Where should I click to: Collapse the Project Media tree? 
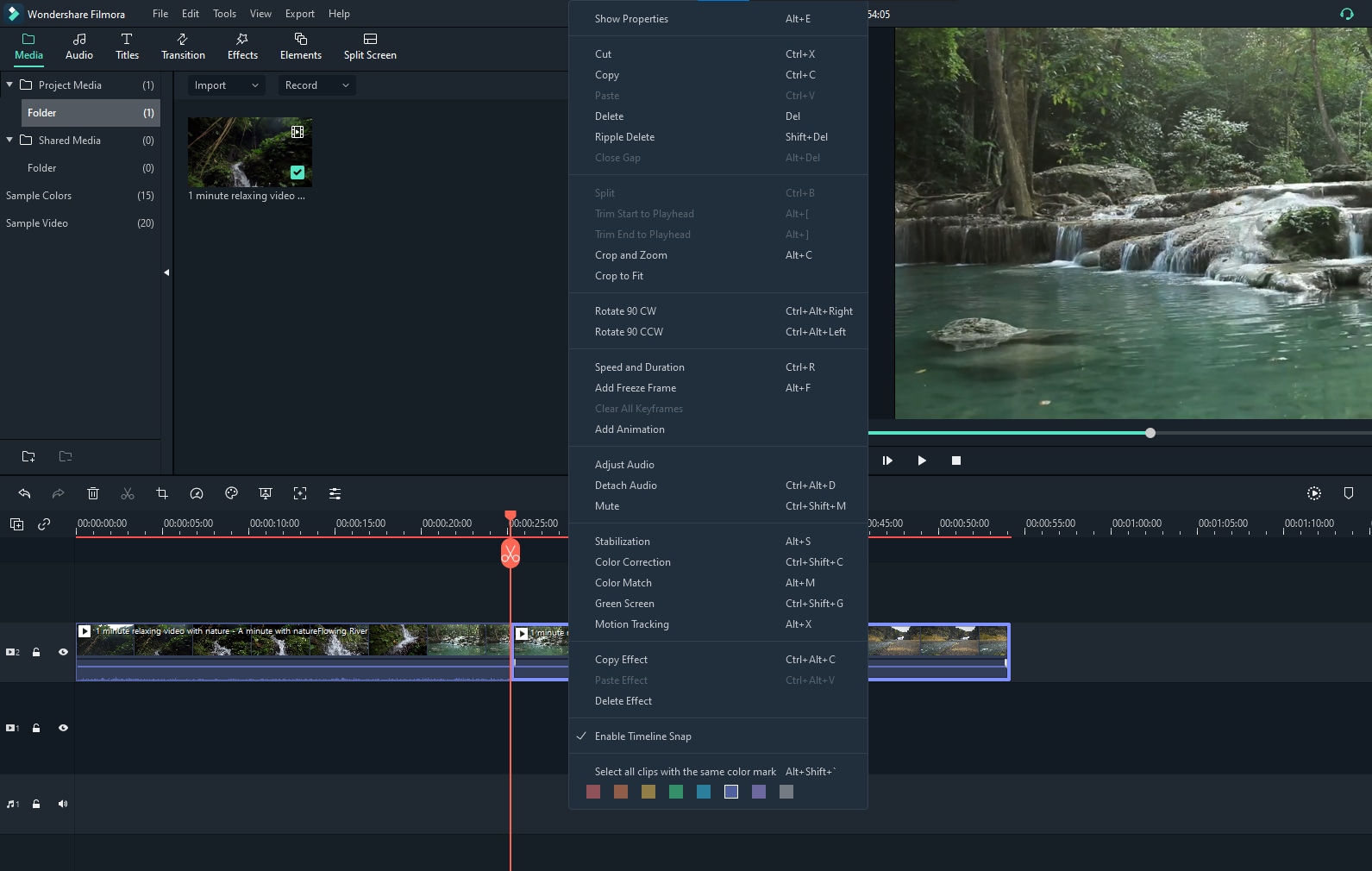tap(9, 85)
